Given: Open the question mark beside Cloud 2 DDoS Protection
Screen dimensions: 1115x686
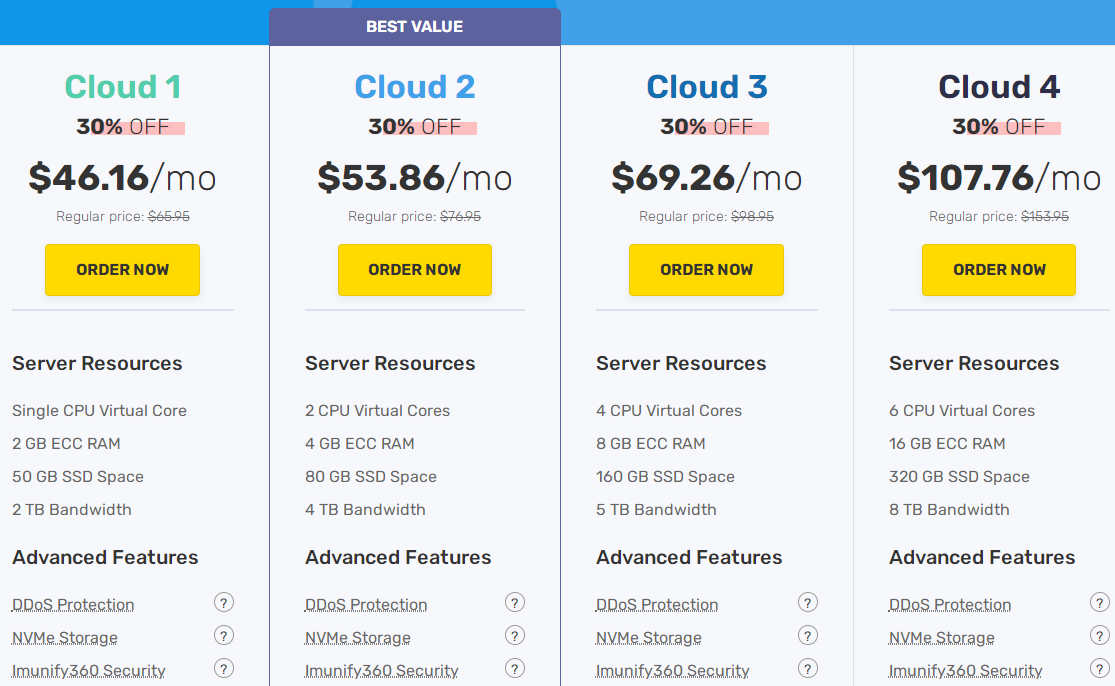Looking at the screenshot, I should click(x=515, y=602).
